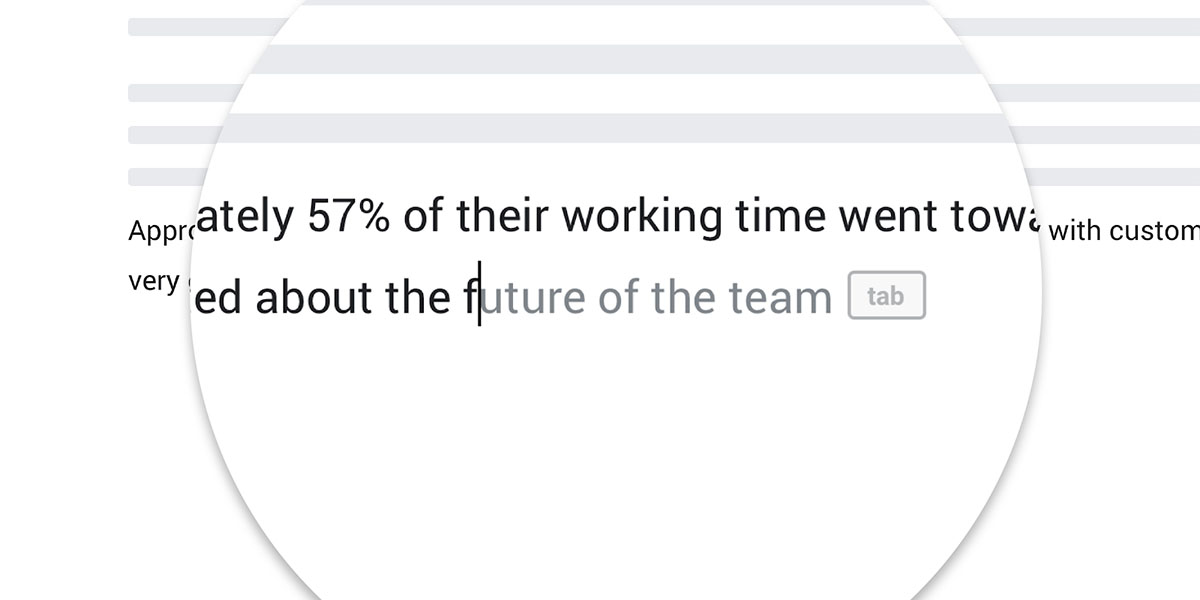The height and width of the screenshot is (600, 1200).
Task: Click the "with custom" text at the right
Action: pos(1124,231)
